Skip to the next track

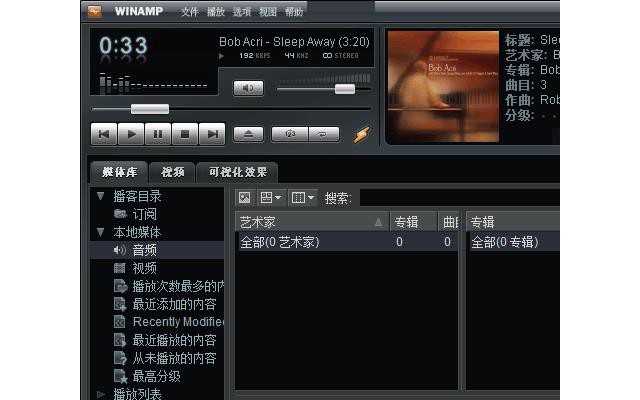[212, 134]
